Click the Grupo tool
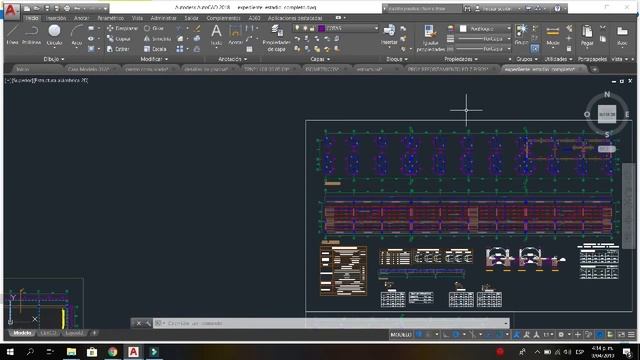The width and height of the screenshot is (640, 360). 521,35
